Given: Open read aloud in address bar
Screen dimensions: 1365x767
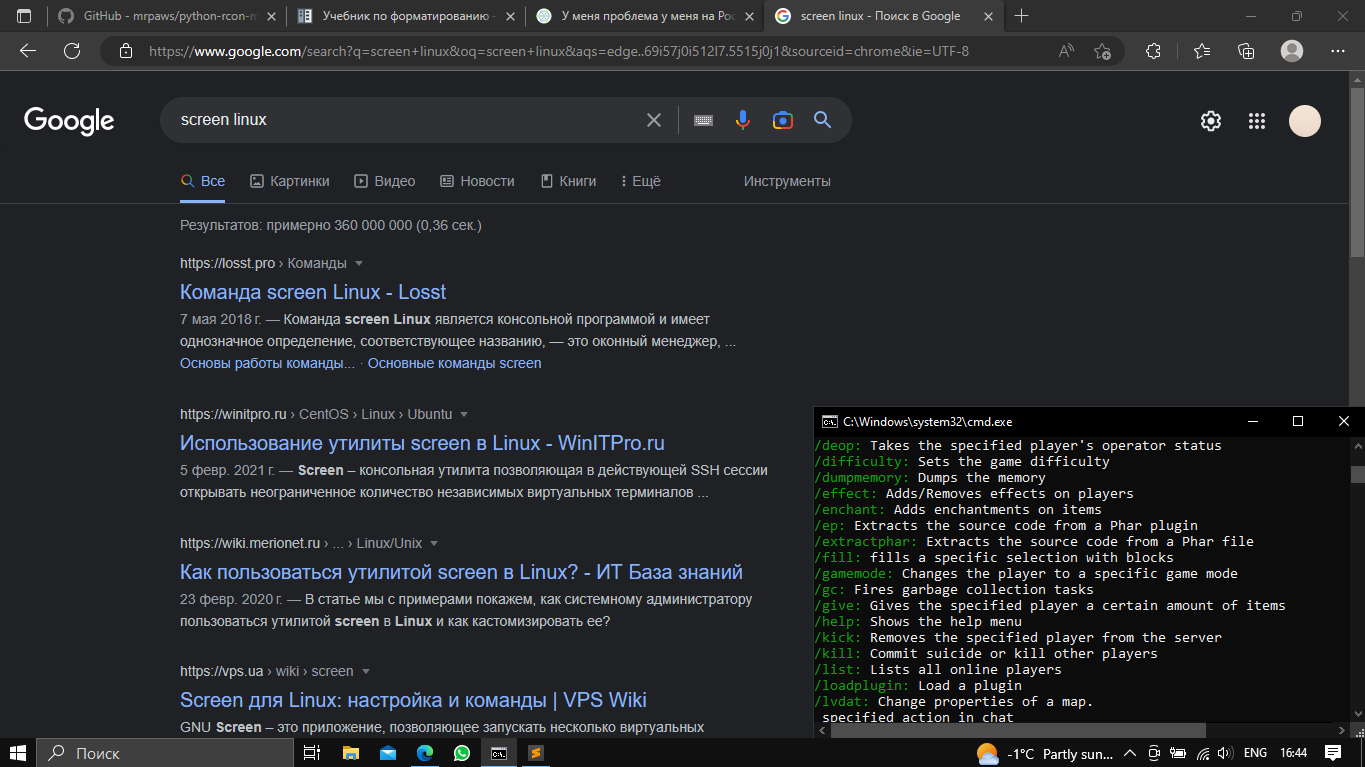Looking at the screenshot, I should pyautogui.click(x=1067, y=51).
